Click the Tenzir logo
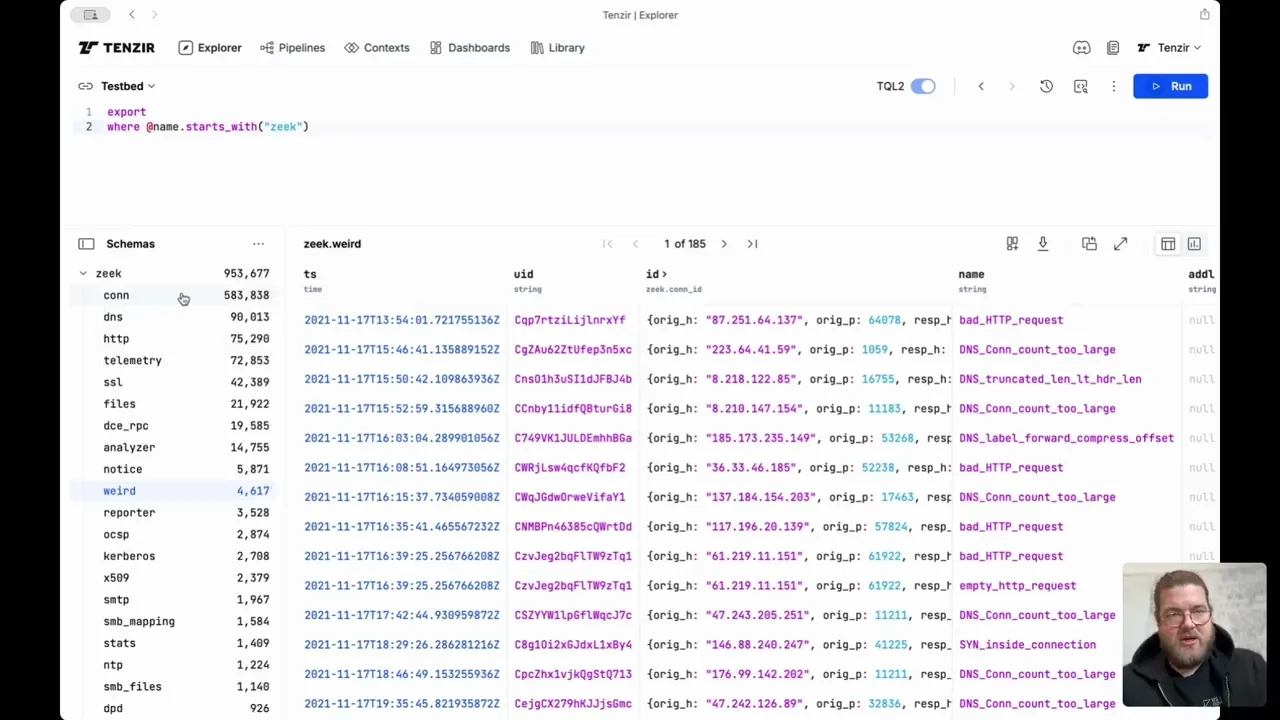Screen dimensions: 1280x720 tap(116, 47)
